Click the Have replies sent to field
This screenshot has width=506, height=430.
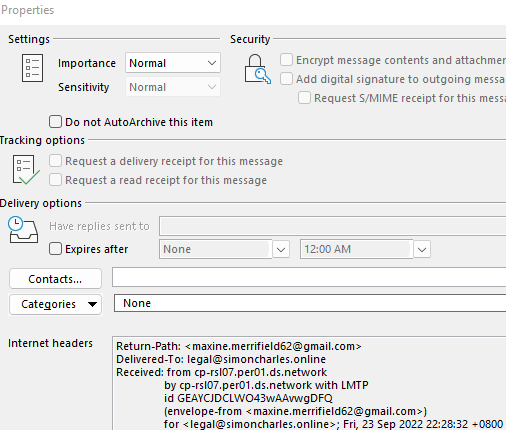click(332, 226)
